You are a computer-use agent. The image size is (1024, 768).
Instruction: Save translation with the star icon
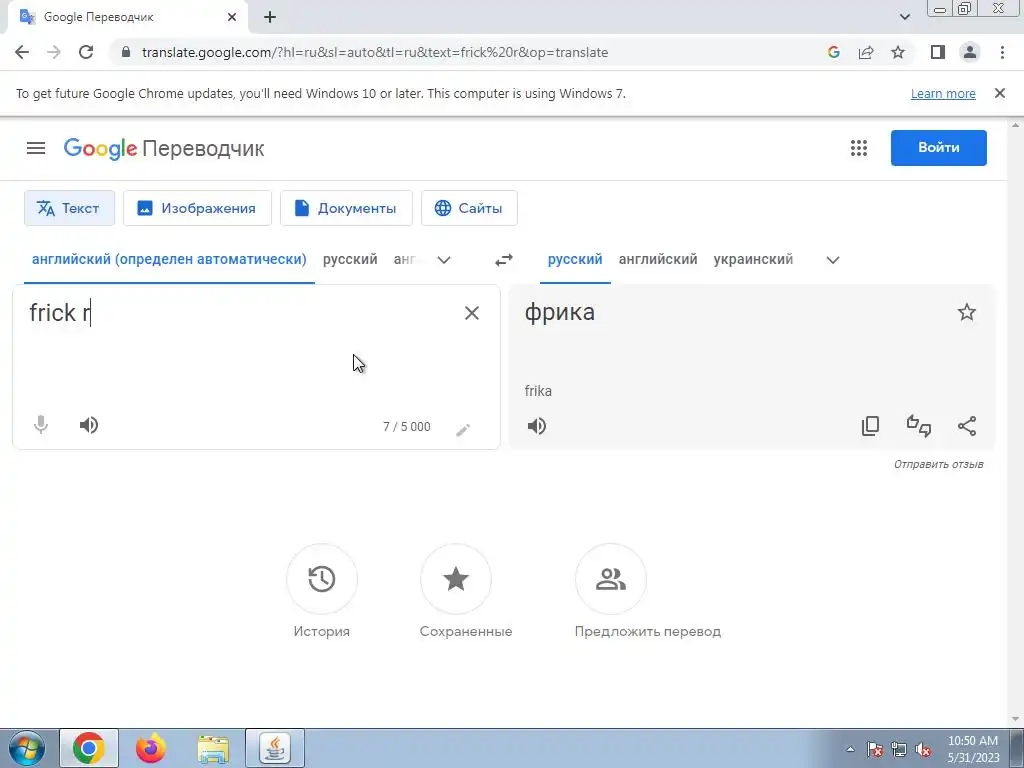pos(967,312)
